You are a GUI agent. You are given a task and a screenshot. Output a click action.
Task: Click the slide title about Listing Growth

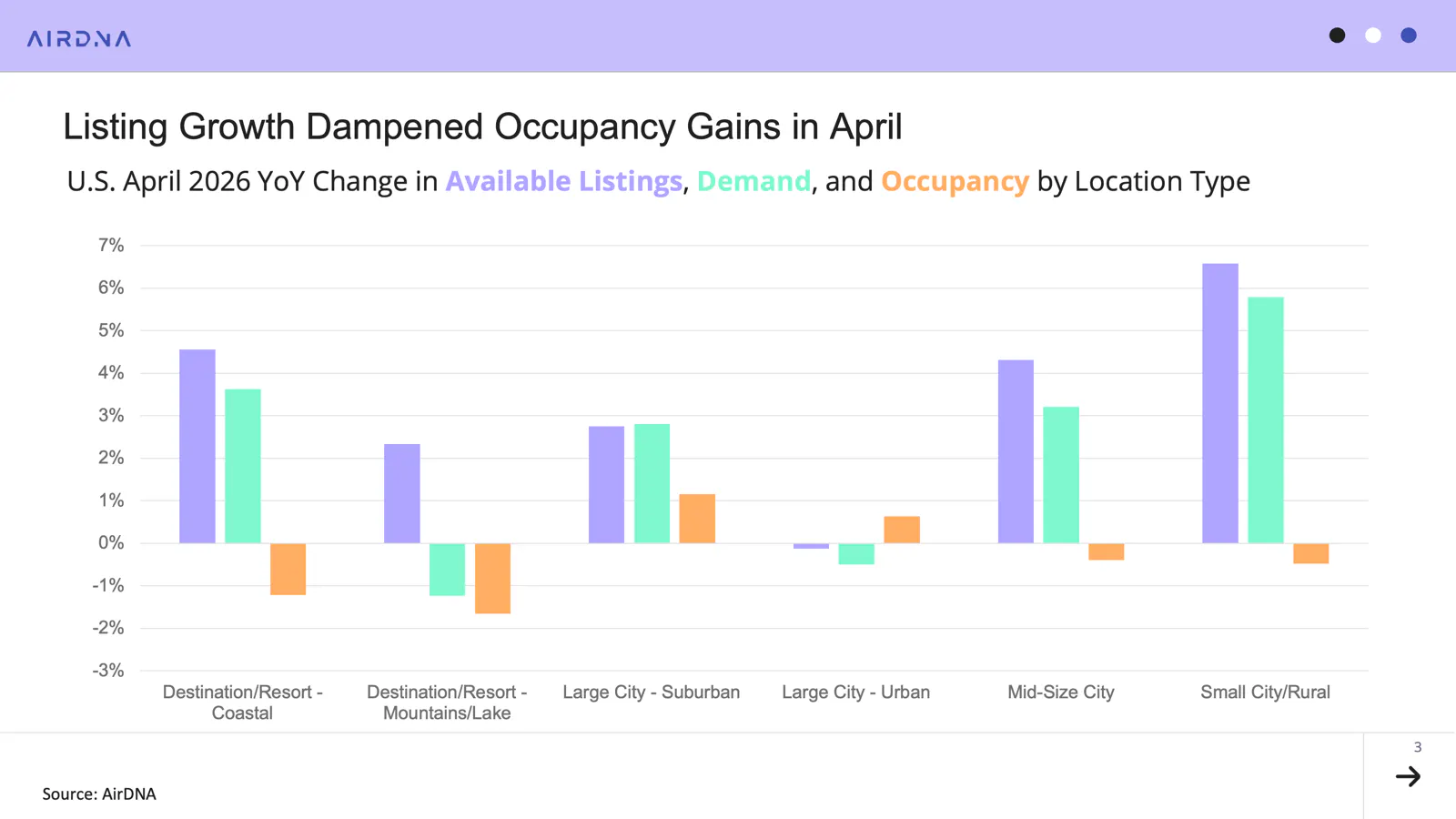pyautogui.click(x=482, y=126)
